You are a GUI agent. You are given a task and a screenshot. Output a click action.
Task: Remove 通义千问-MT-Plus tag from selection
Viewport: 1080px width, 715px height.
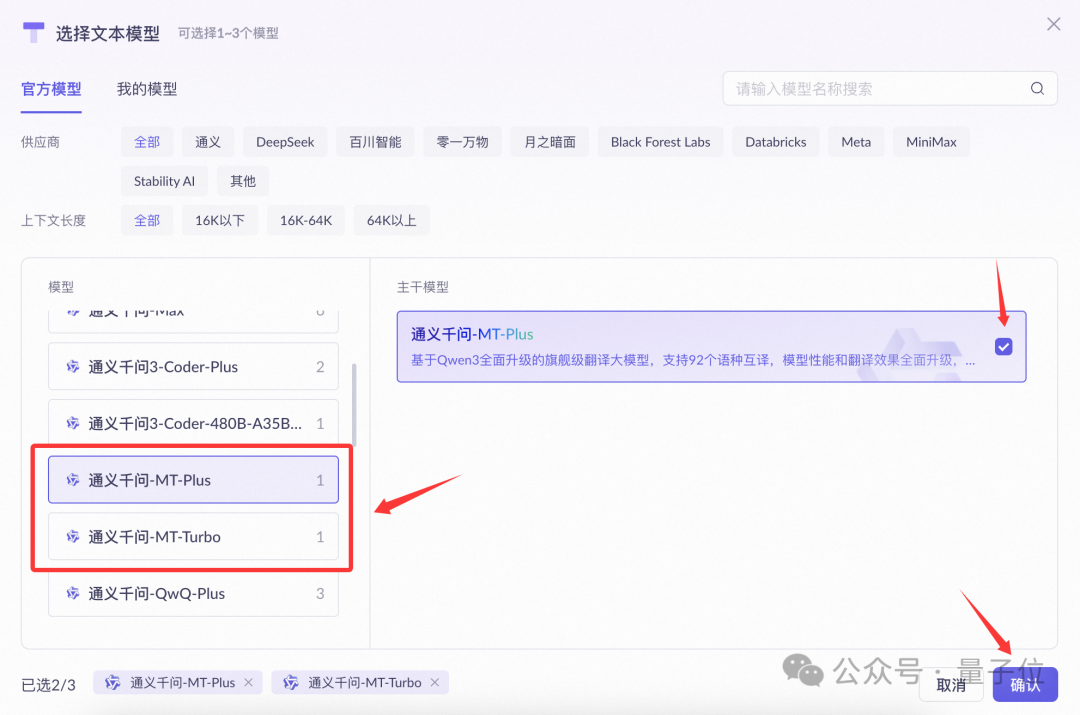(x=249, y=683)
